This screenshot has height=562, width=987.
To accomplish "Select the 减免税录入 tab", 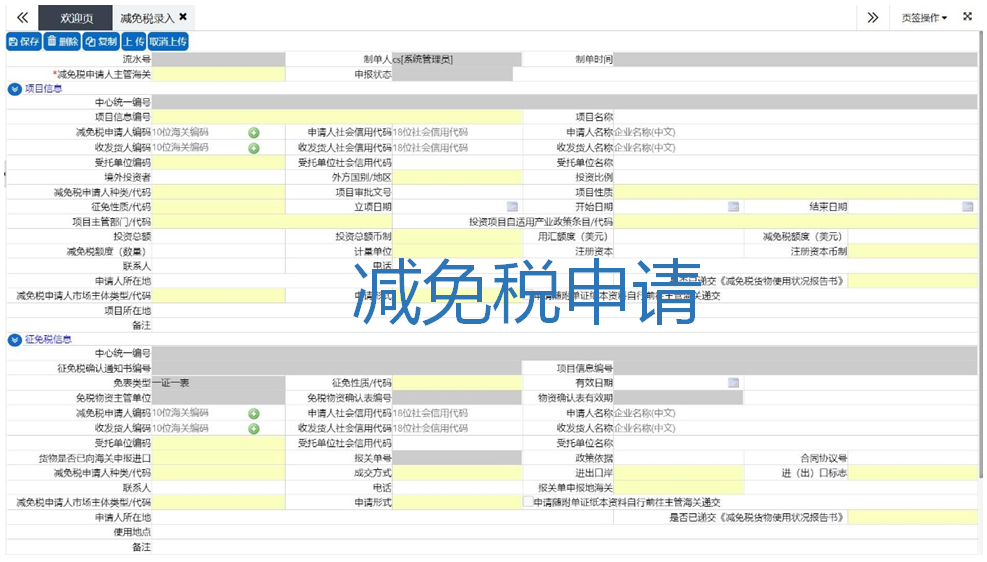I will pyautogui.click(x=147, y=18).
